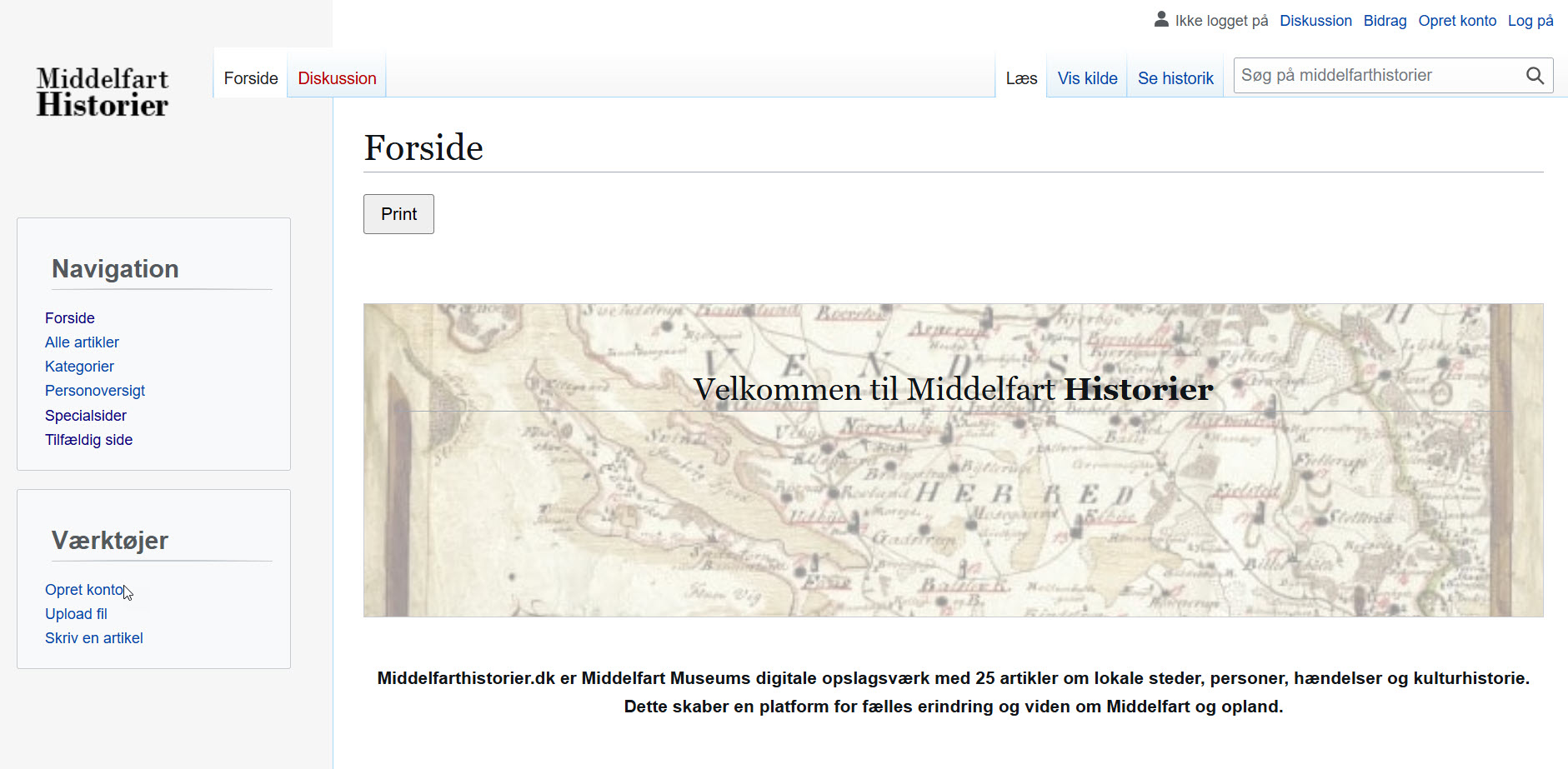Click the paragraph starting 'Middelfarthistorier.dk er Middelfart Museums'
This screenshot has height=769, width=1568.
(953, 692)
